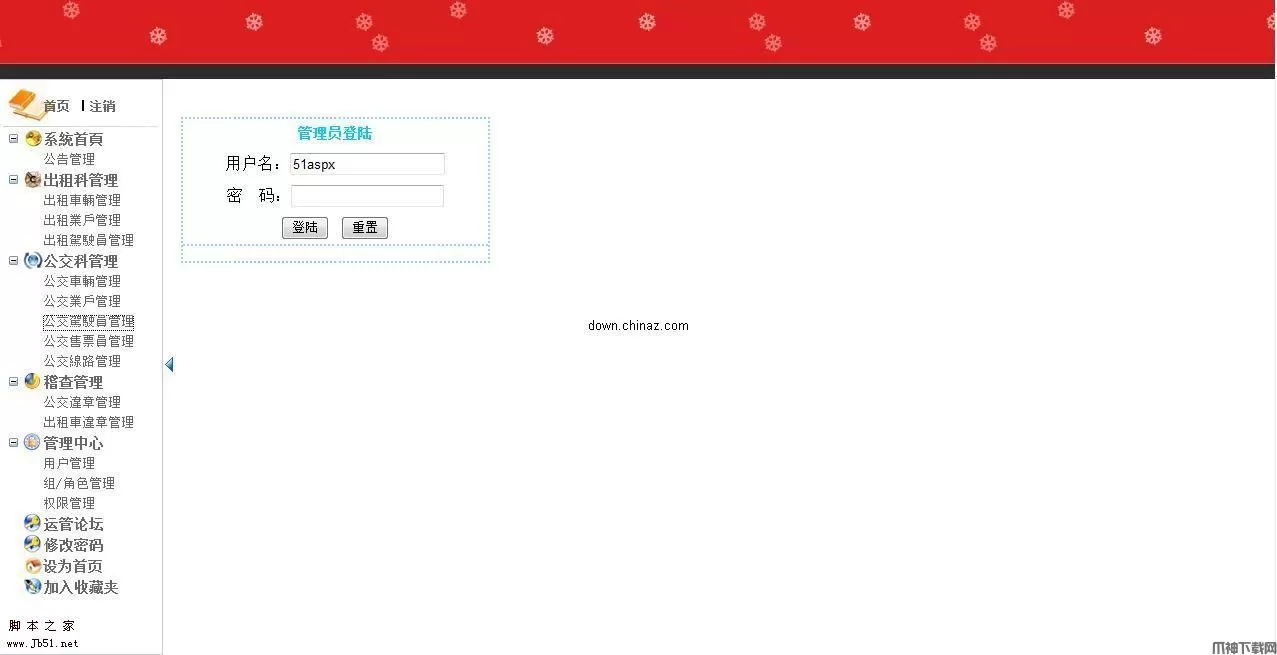This screenshot has width=1277, height=655.
Task: Open 运管论坛 link
Action: pyautogui.click(x=73, y=524)
